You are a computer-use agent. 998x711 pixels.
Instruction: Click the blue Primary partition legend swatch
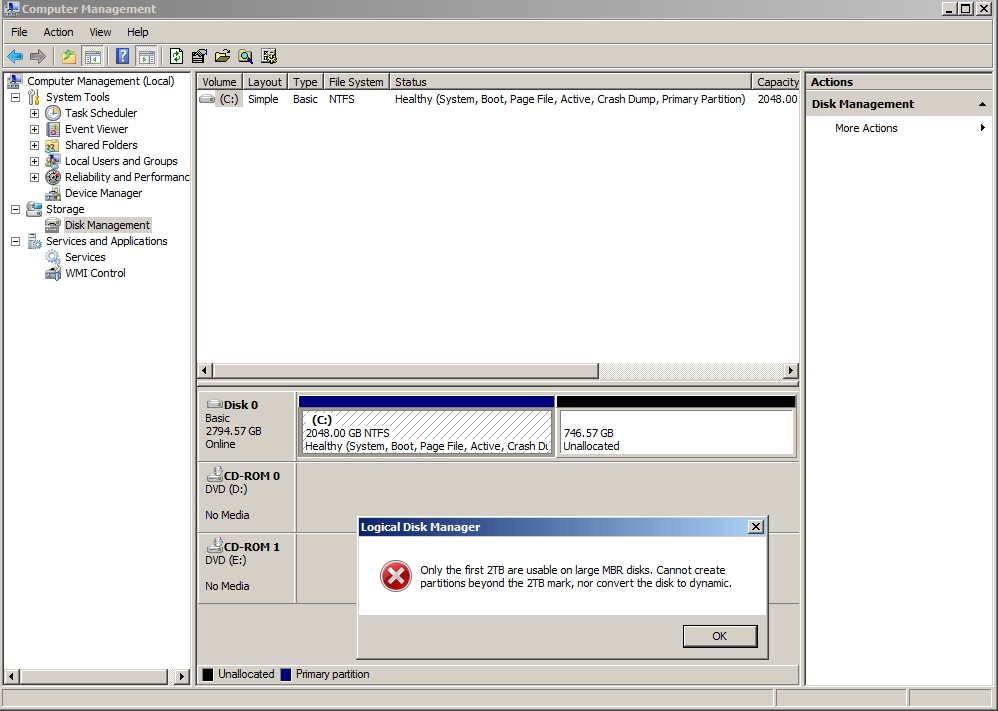pos(287,674)
